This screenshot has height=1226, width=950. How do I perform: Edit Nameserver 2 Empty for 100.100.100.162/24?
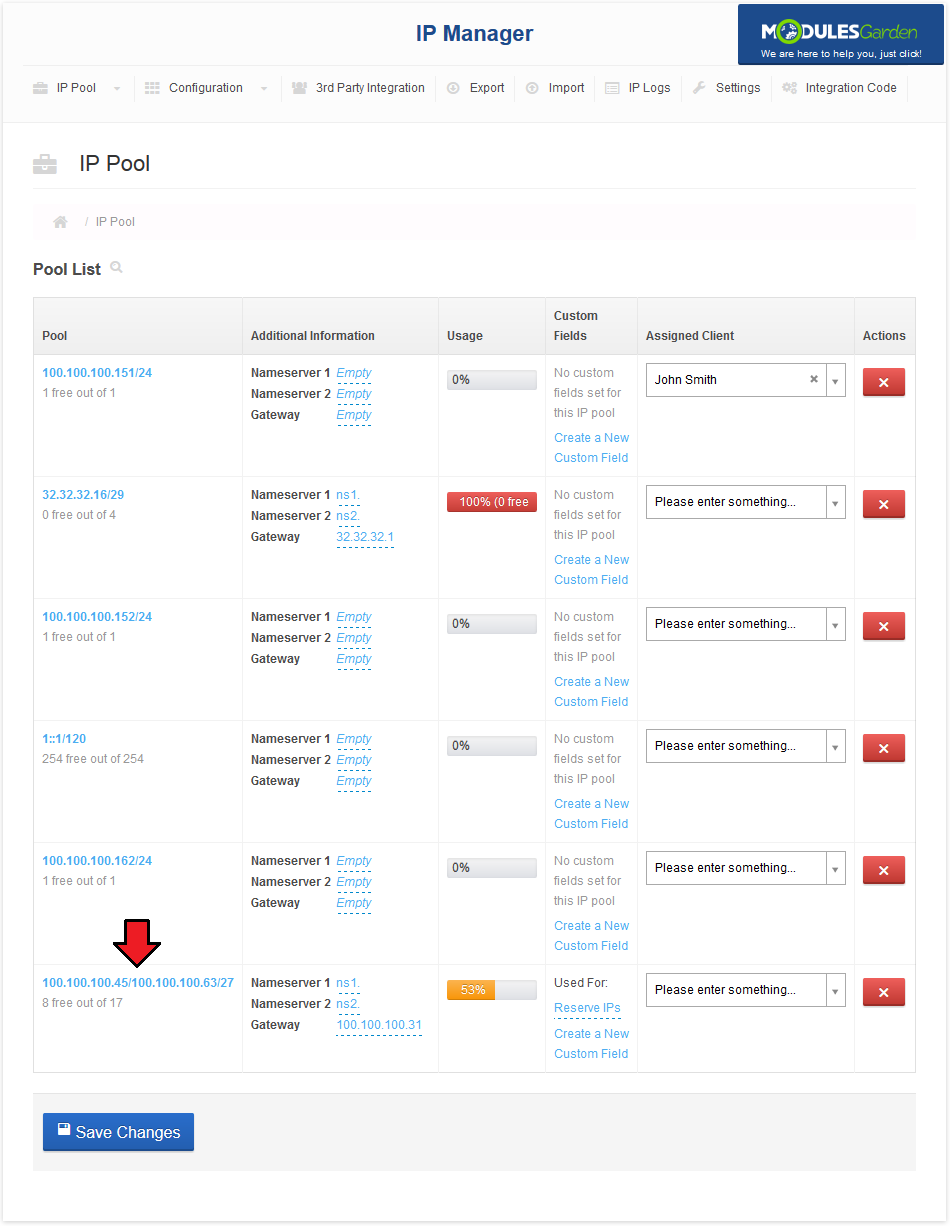[x=354, y=882]
